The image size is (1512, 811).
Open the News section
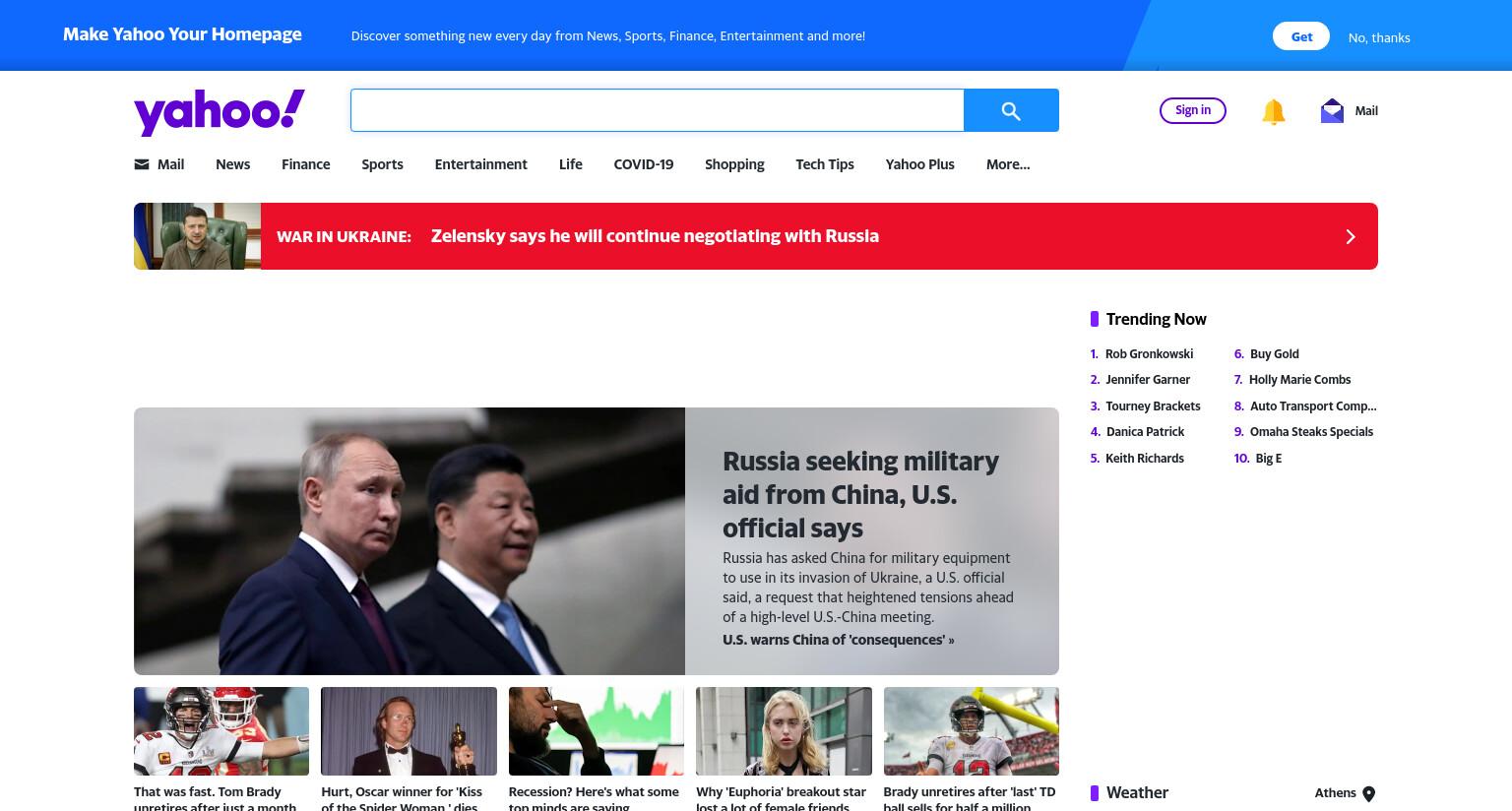tap(232, 164)
